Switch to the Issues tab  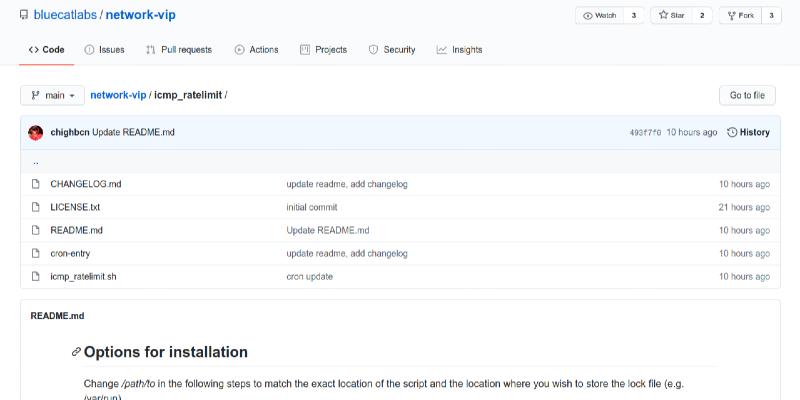[104, 49]
